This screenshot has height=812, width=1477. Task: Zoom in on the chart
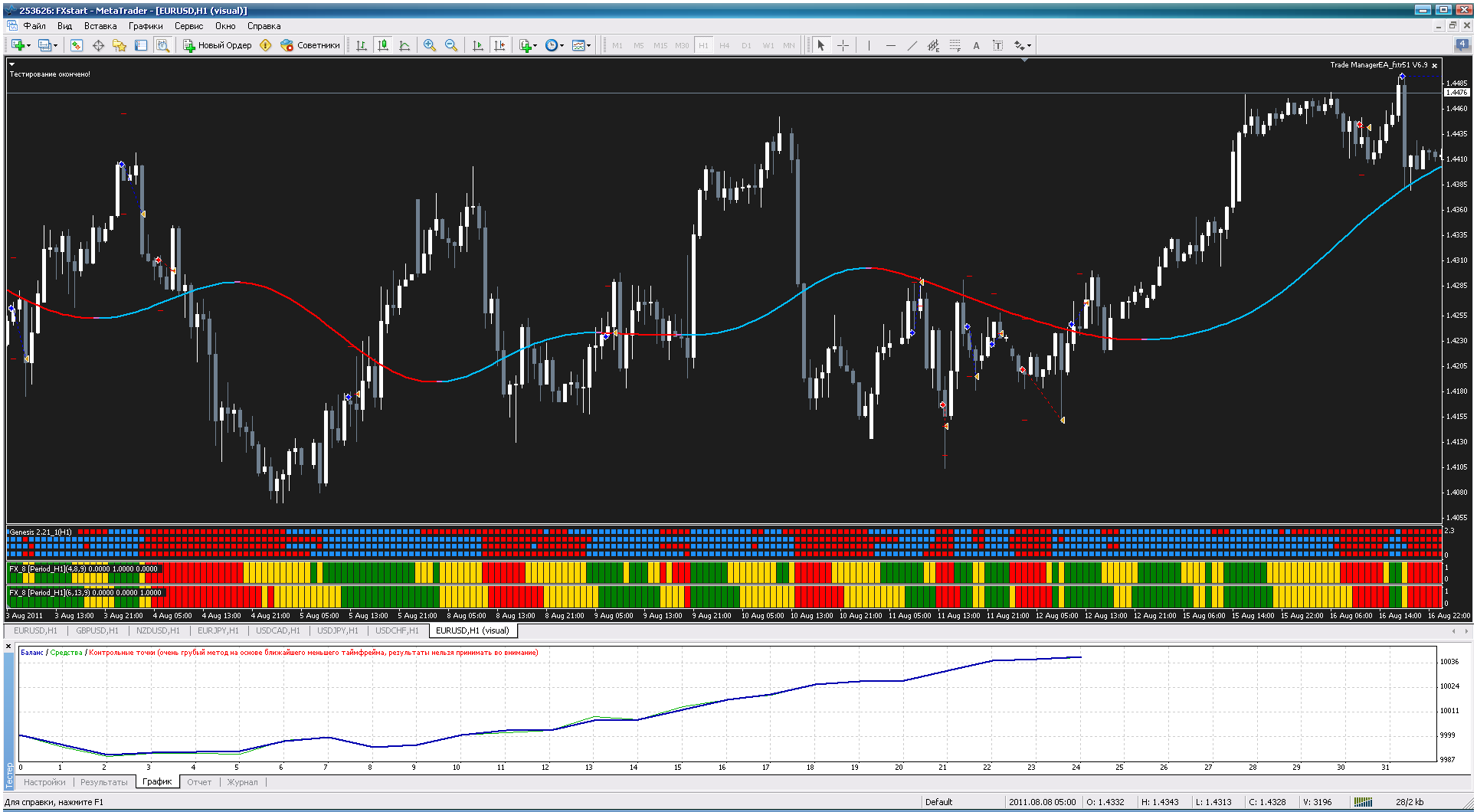click(x=430, y=45)
